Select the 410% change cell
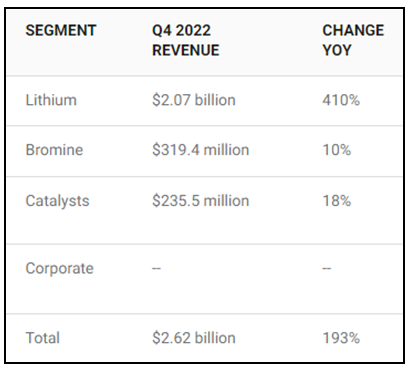Viewport: 410px width, 371px height. (x=341, y=100)
